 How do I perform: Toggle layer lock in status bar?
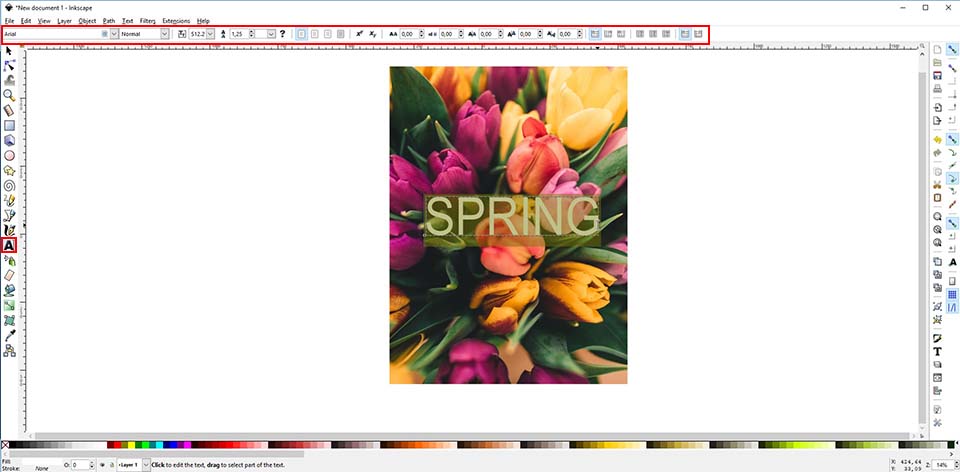click(x=110, y=465)
